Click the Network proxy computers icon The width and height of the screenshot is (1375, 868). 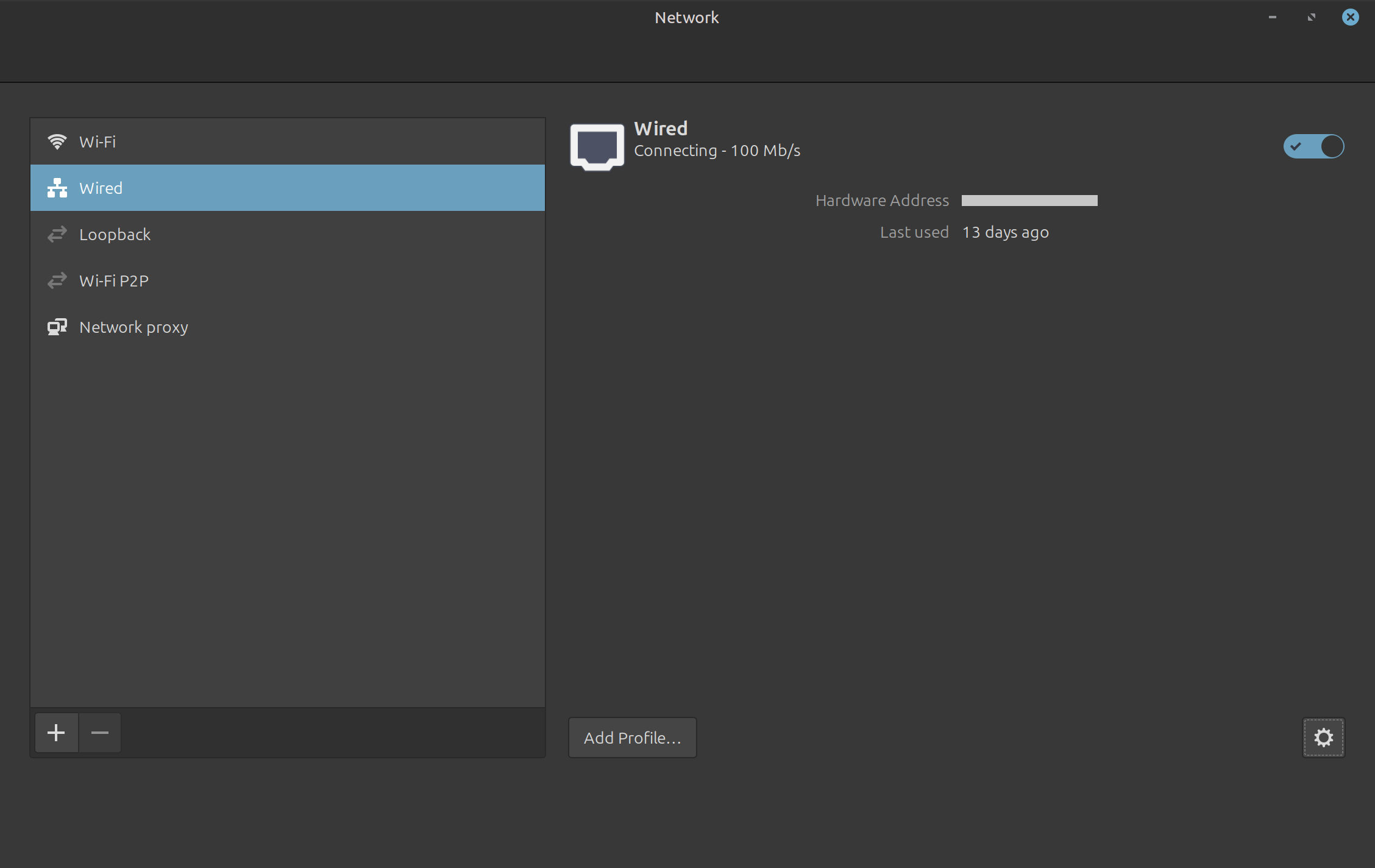[57, 327]
